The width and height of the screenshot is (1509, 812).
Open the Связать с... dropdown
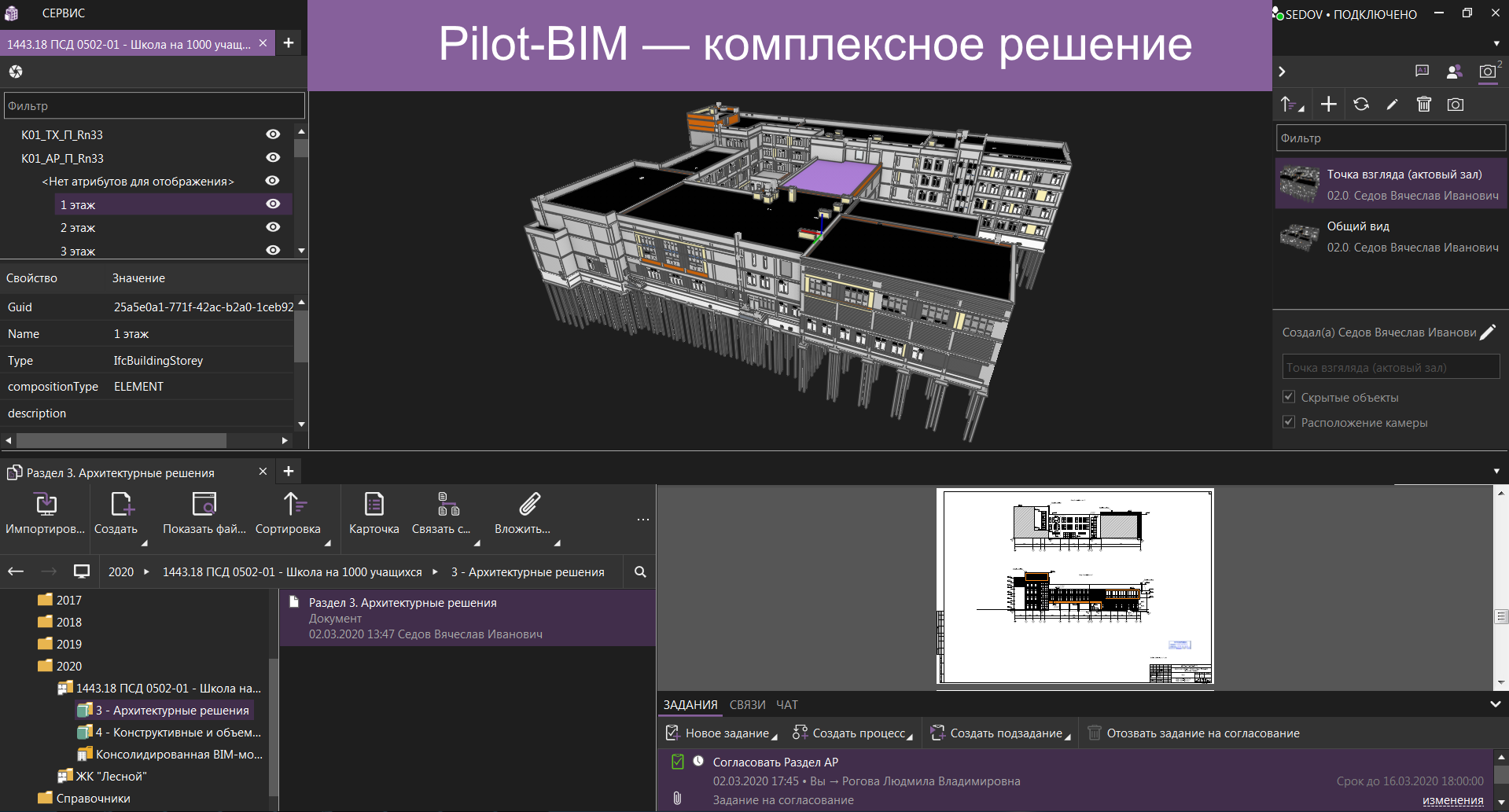[477, 542]
